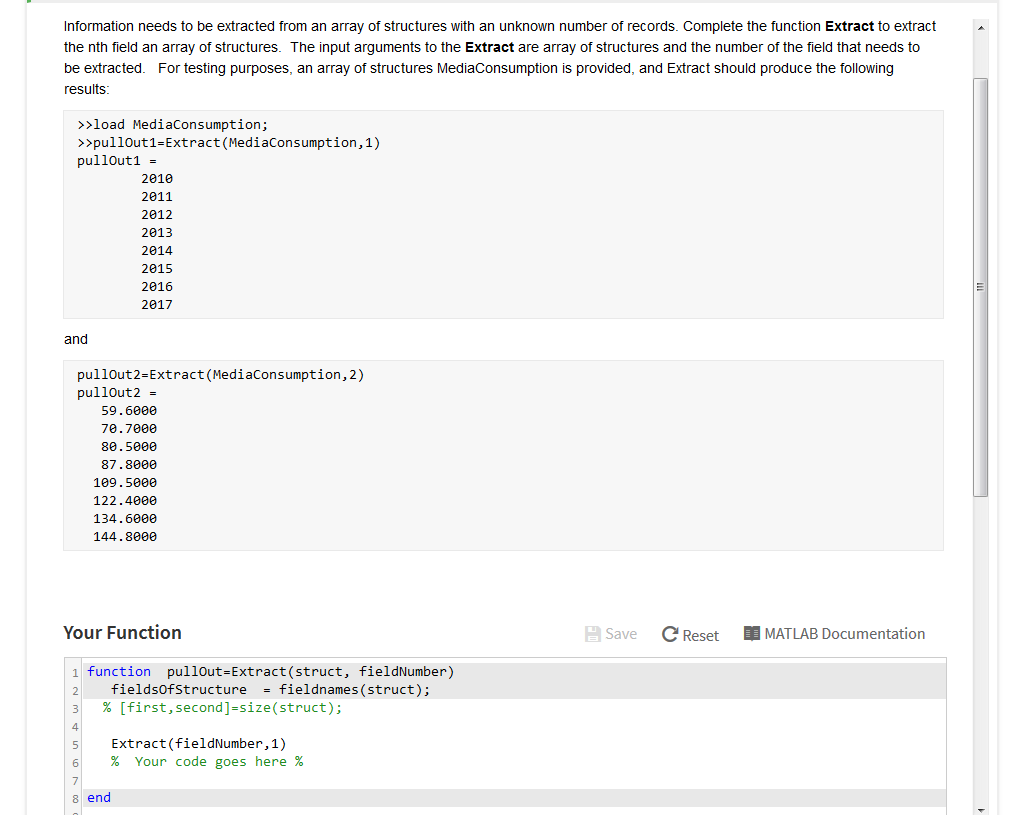The image size is (1012, 815).
Task: Click the scrollbar down arrow
Action: pyautogui.click(x=980, y=808)
